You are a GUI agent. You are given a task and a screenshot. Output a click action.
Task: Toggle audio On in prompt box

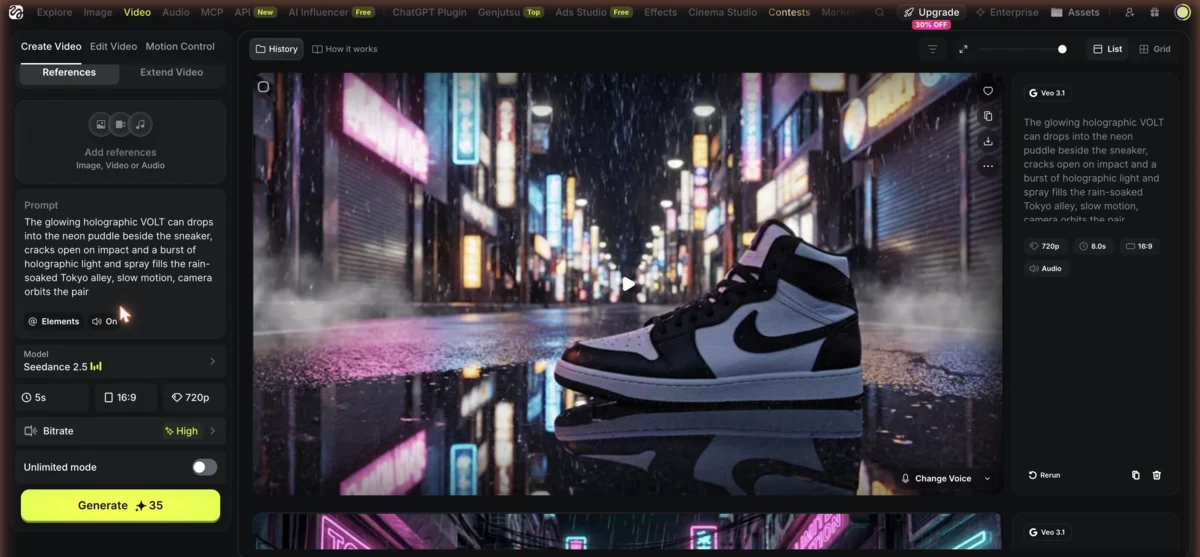(104, 321)
